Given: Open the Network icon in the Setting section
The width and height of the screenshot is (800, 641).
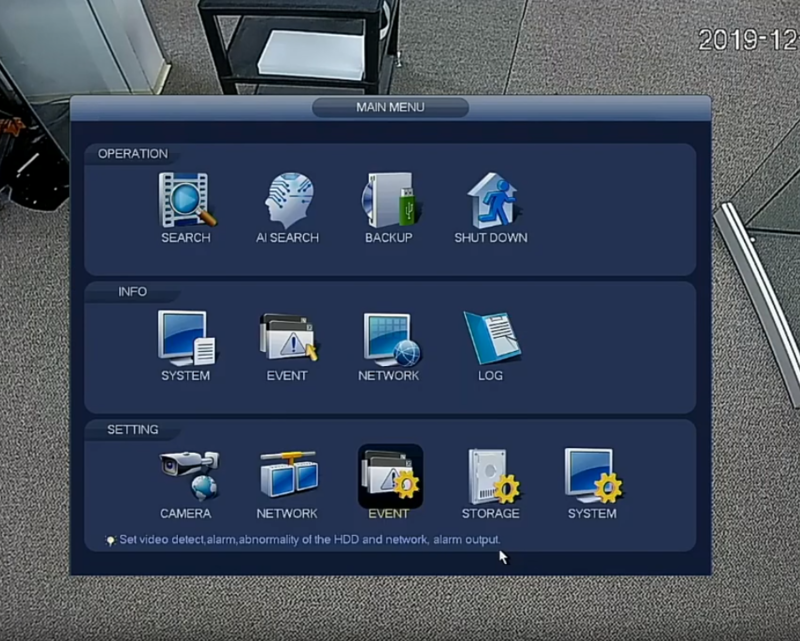Looking at the screenshot, I should pos(289,474).
